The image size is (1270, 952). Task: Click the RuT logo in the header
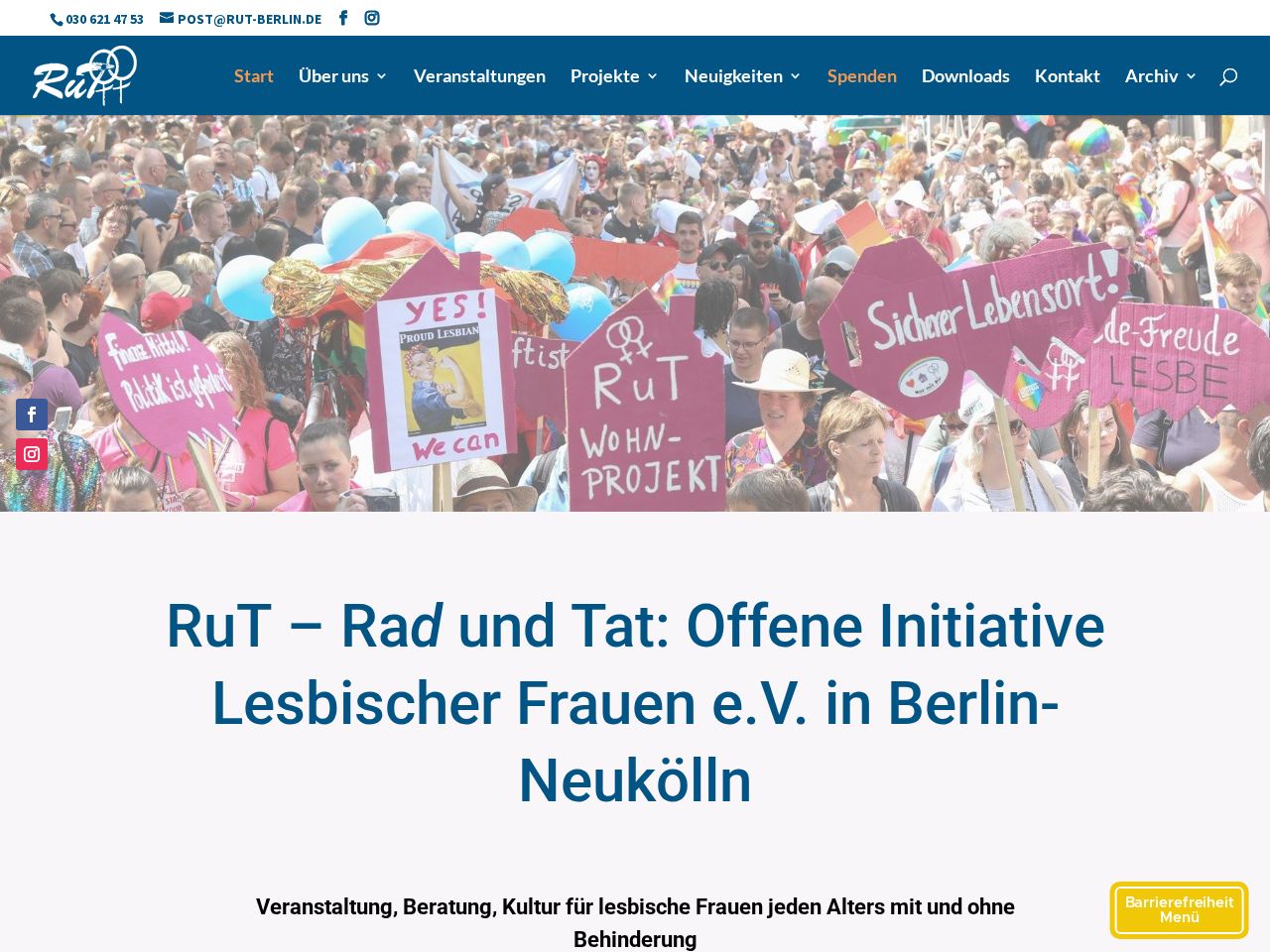click(x=84, y=75)
